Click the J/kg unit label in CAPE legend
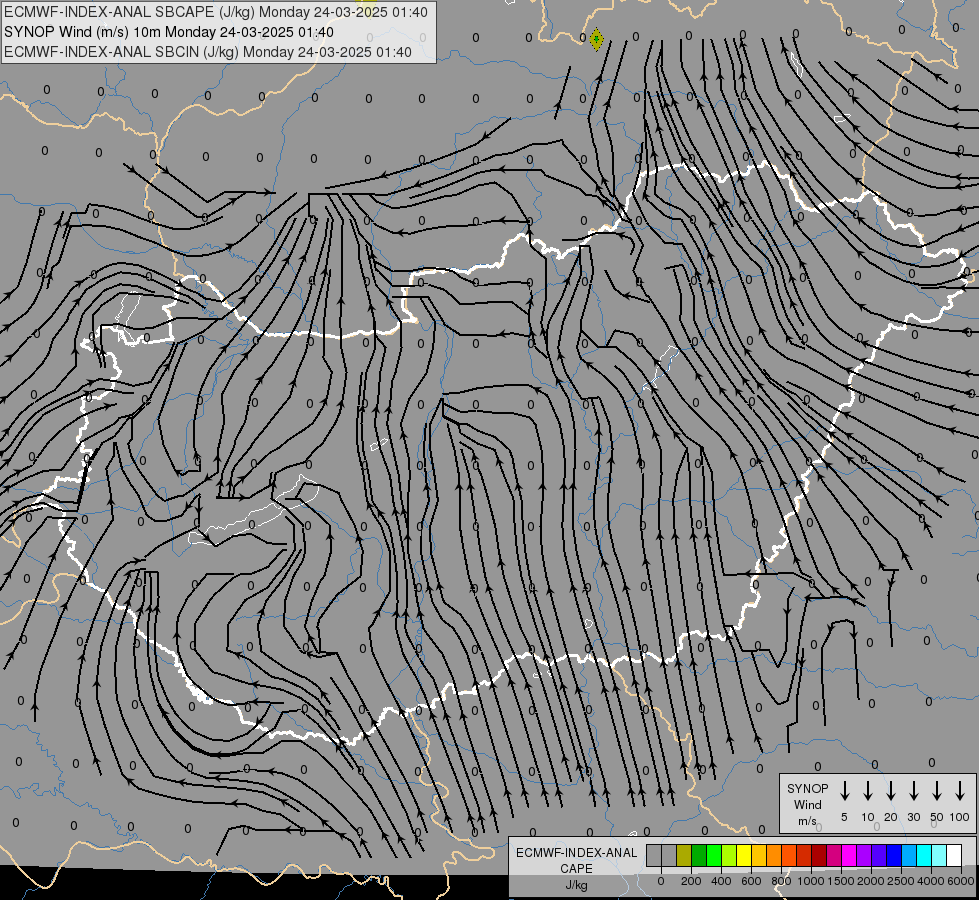 576,885
